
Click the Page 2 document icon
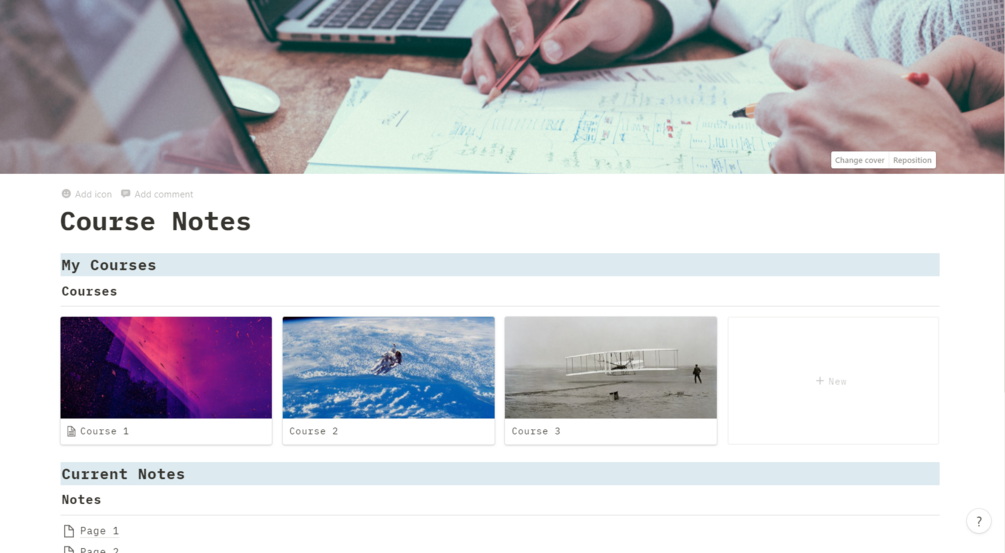click(69, 550)
